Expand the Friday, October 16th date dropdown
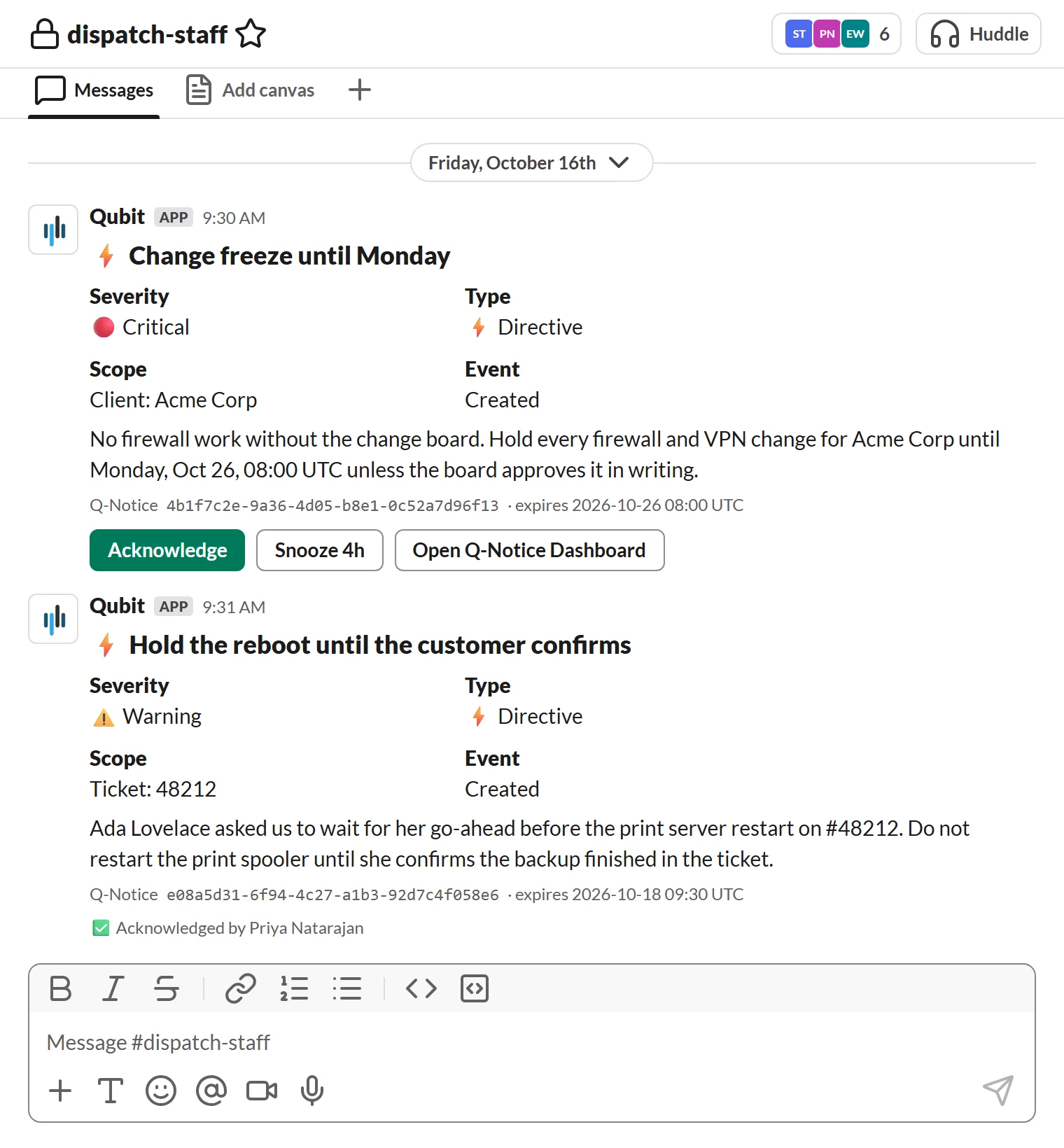The image size is (1064, 1148). pos(531,162)
